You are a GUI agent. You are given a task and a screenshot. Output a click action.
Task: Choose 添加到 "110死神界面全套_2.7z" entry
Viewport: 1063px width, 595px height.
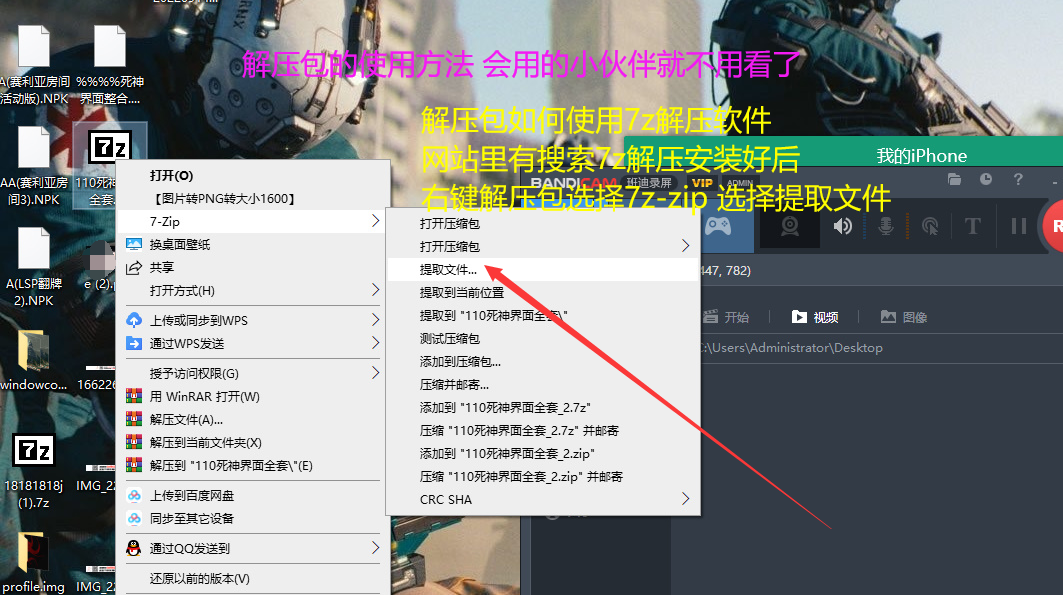pyautogui.click(x=543, y=408)
